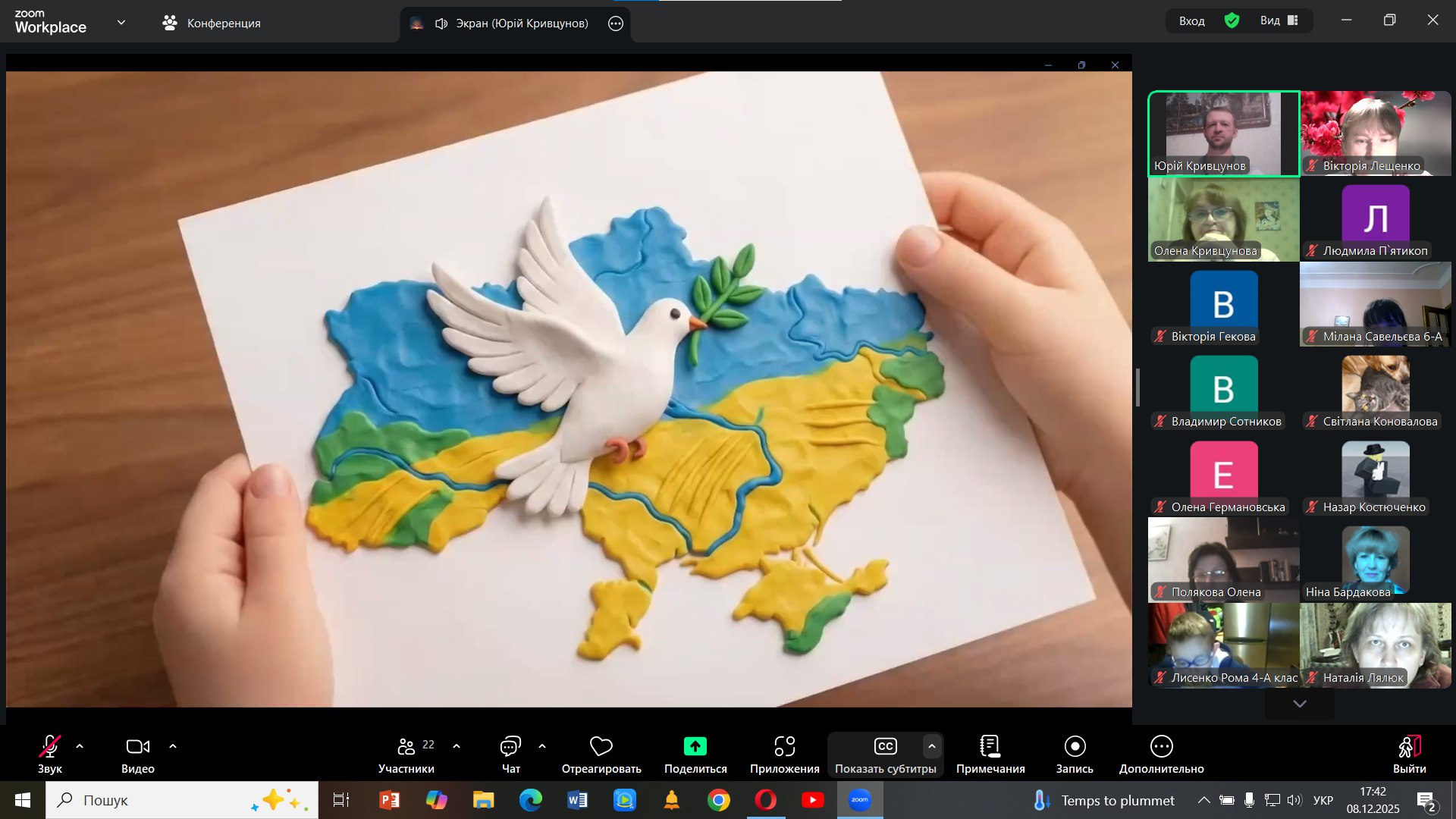Open screen share options (three dots) menu
Viewport: 1456px width, 819px height.
coord(616,24)
